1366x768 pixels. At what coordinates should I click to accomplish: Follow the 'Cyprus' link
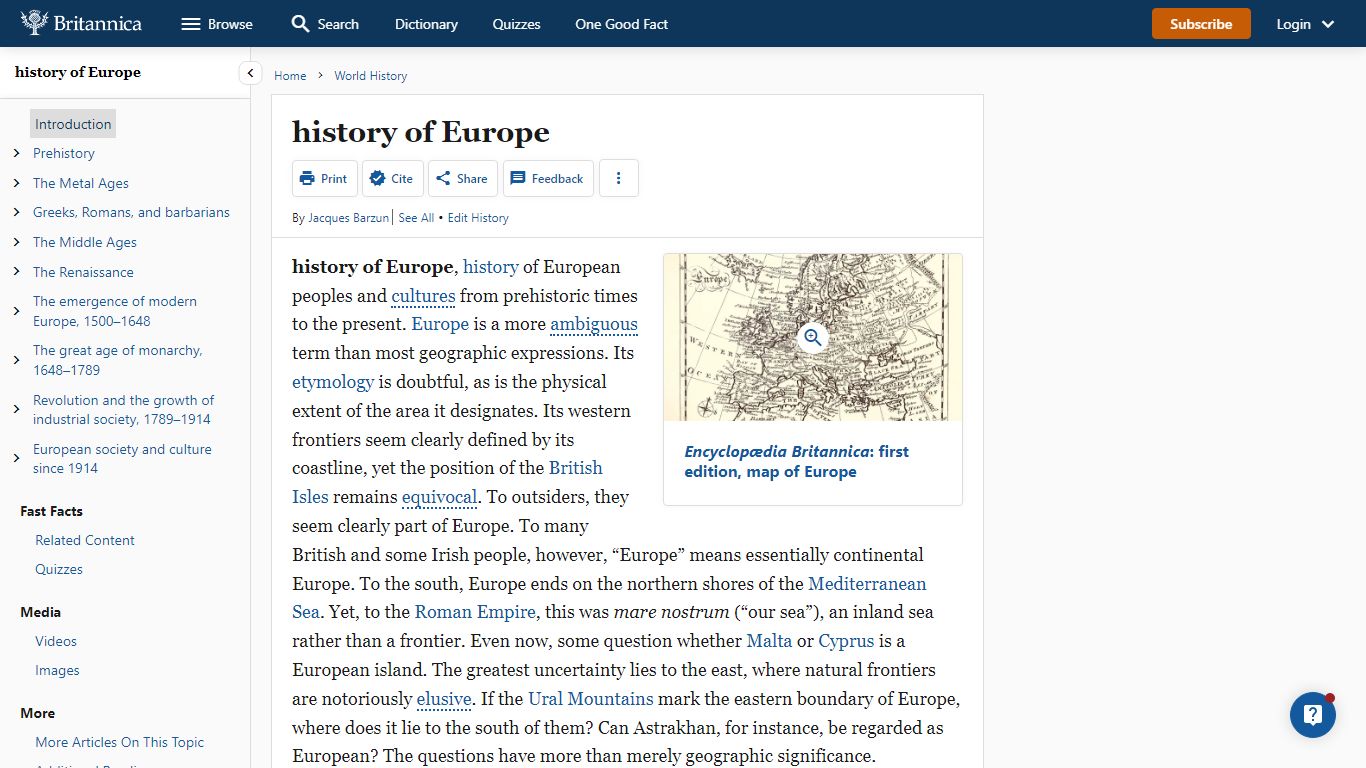coord(846,641)
